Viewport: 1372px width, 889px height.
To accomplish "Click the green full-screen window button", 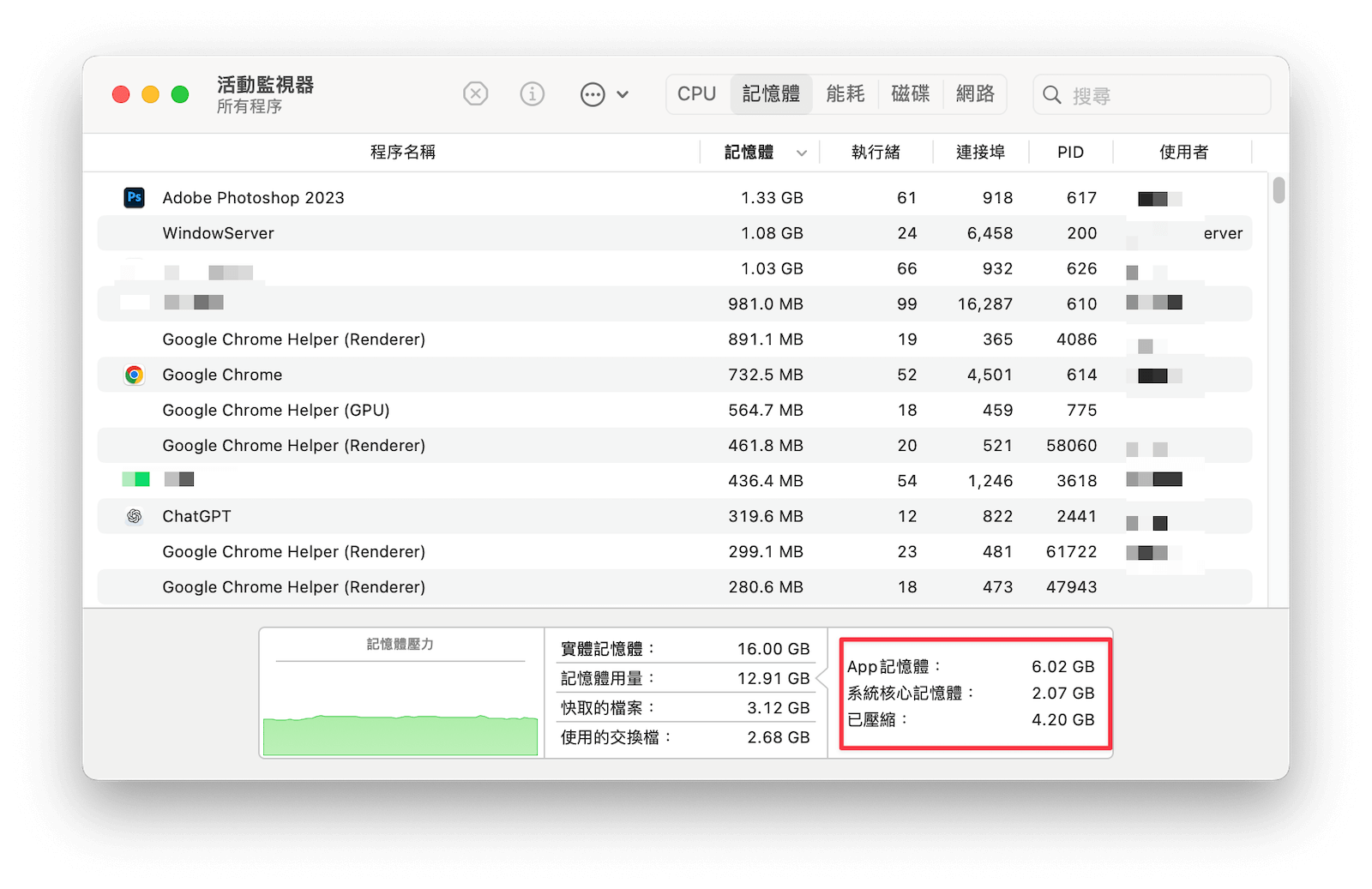I will point(180,94).
